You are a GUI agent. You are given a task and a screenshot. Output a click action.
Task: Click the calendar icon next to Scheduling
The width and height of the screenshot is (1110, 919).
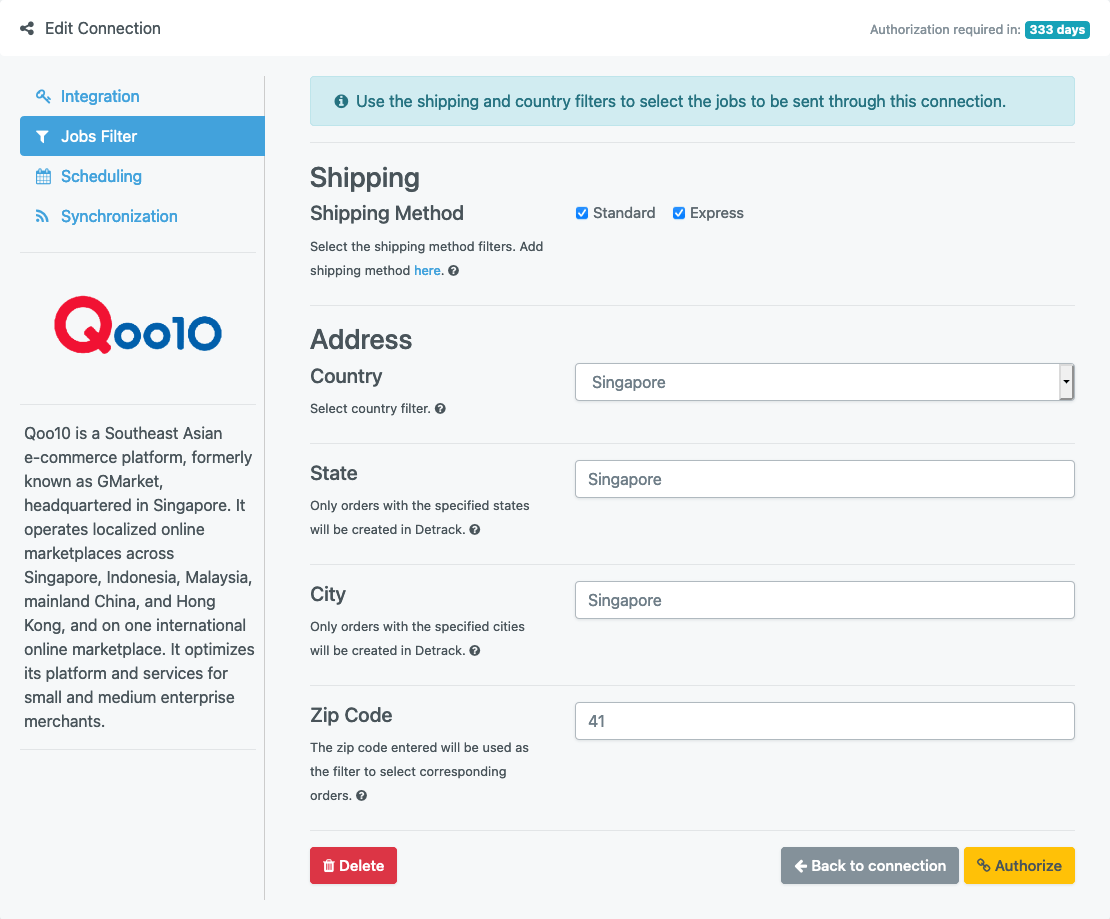pyautogui.click(x=43, y=176)
